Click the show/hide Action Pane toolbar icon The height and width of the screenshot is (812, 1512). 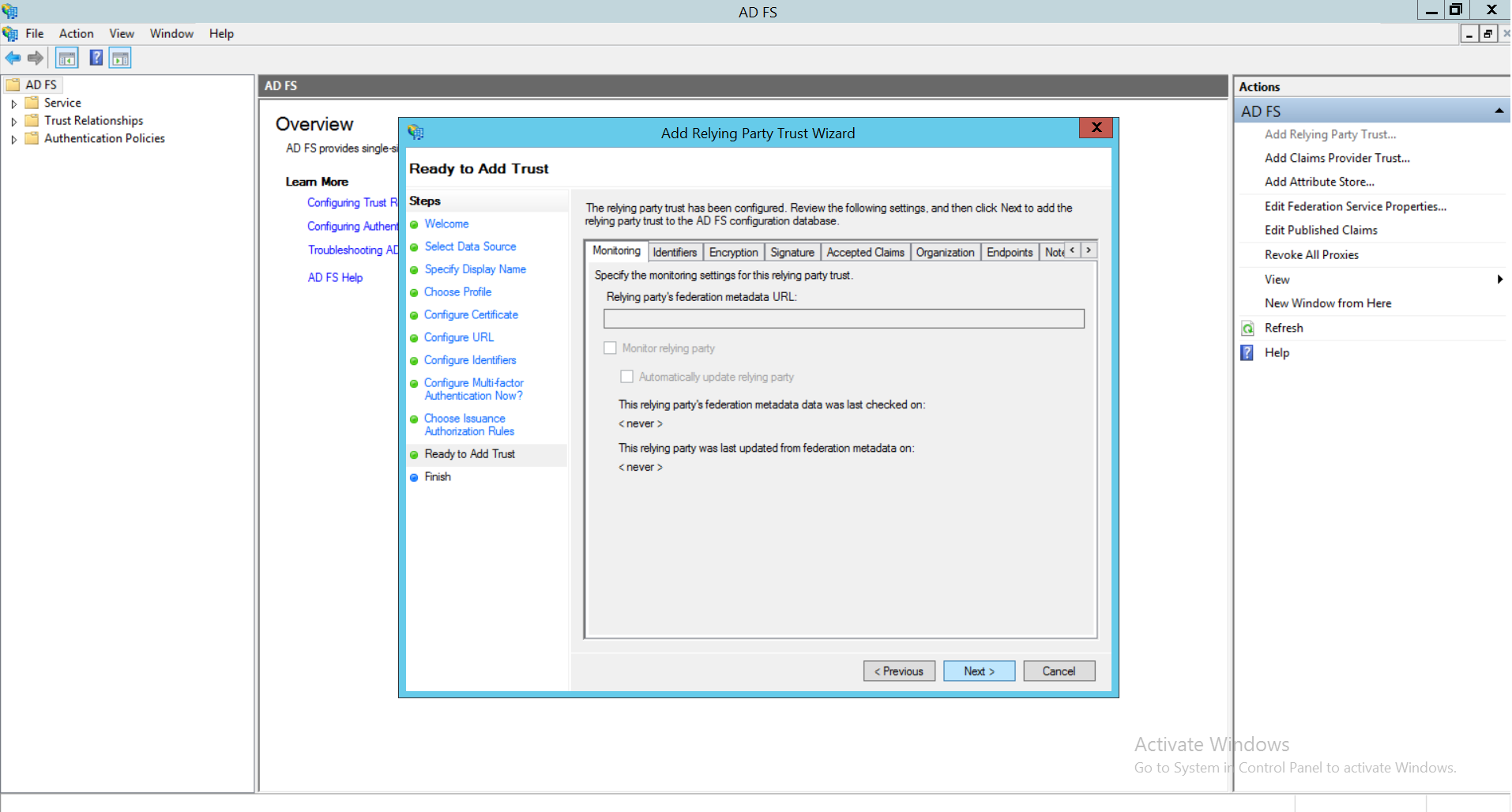pos(119,57)
